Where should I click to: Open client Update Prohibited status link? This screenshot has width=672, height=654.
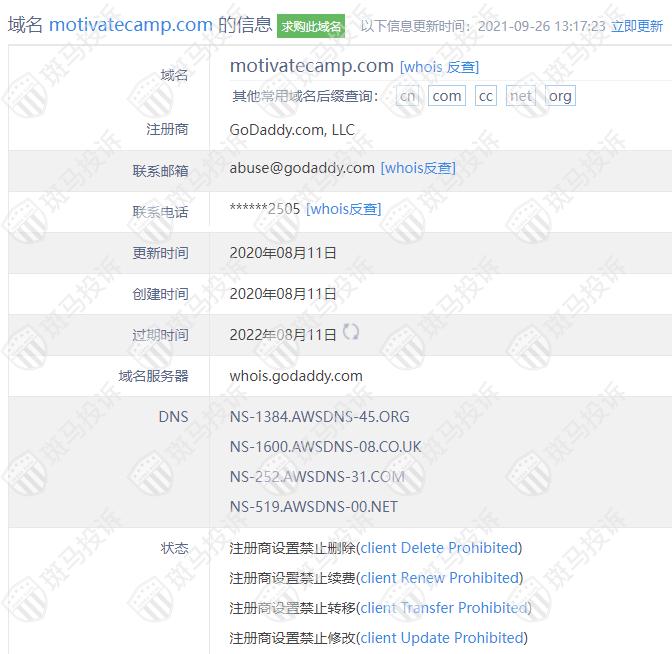click(441, 638)
